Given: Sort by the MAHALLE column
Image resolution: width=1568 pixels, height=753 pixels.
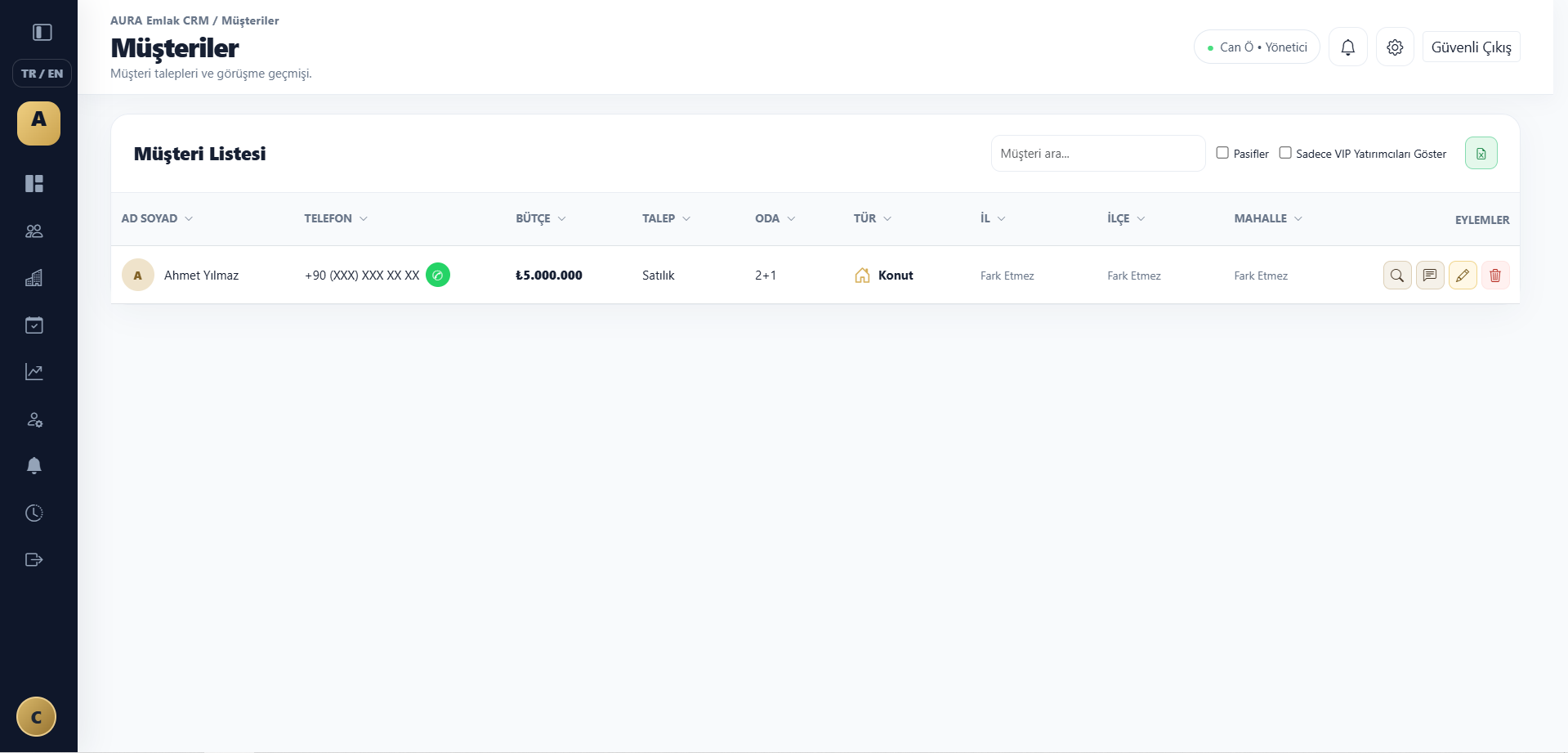Looking at the screenshot, I should click(x=1268, y=218).
